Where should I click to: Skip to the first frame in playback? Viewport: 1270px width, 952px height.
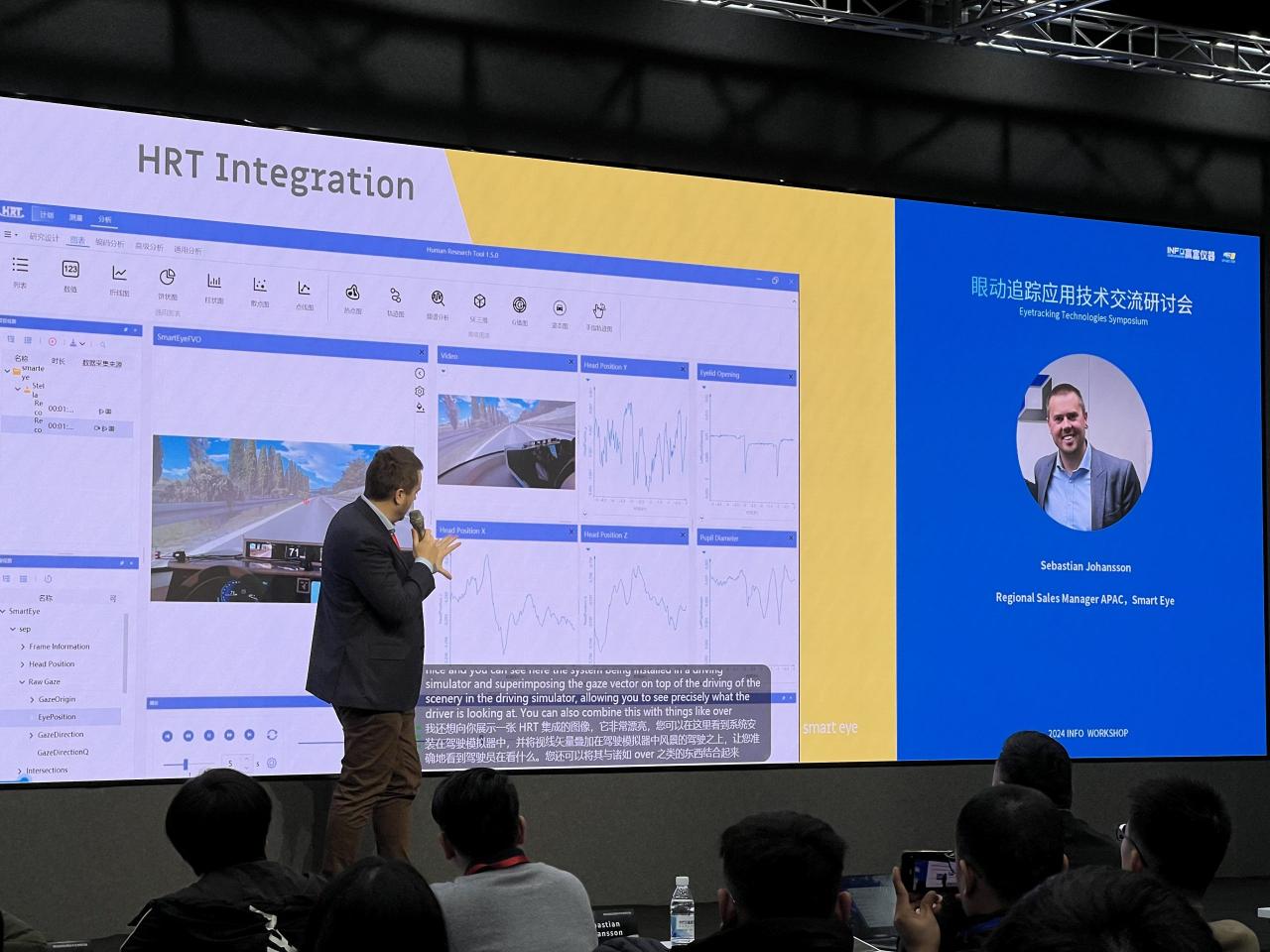pyautogui.click(x=167, y=735)
